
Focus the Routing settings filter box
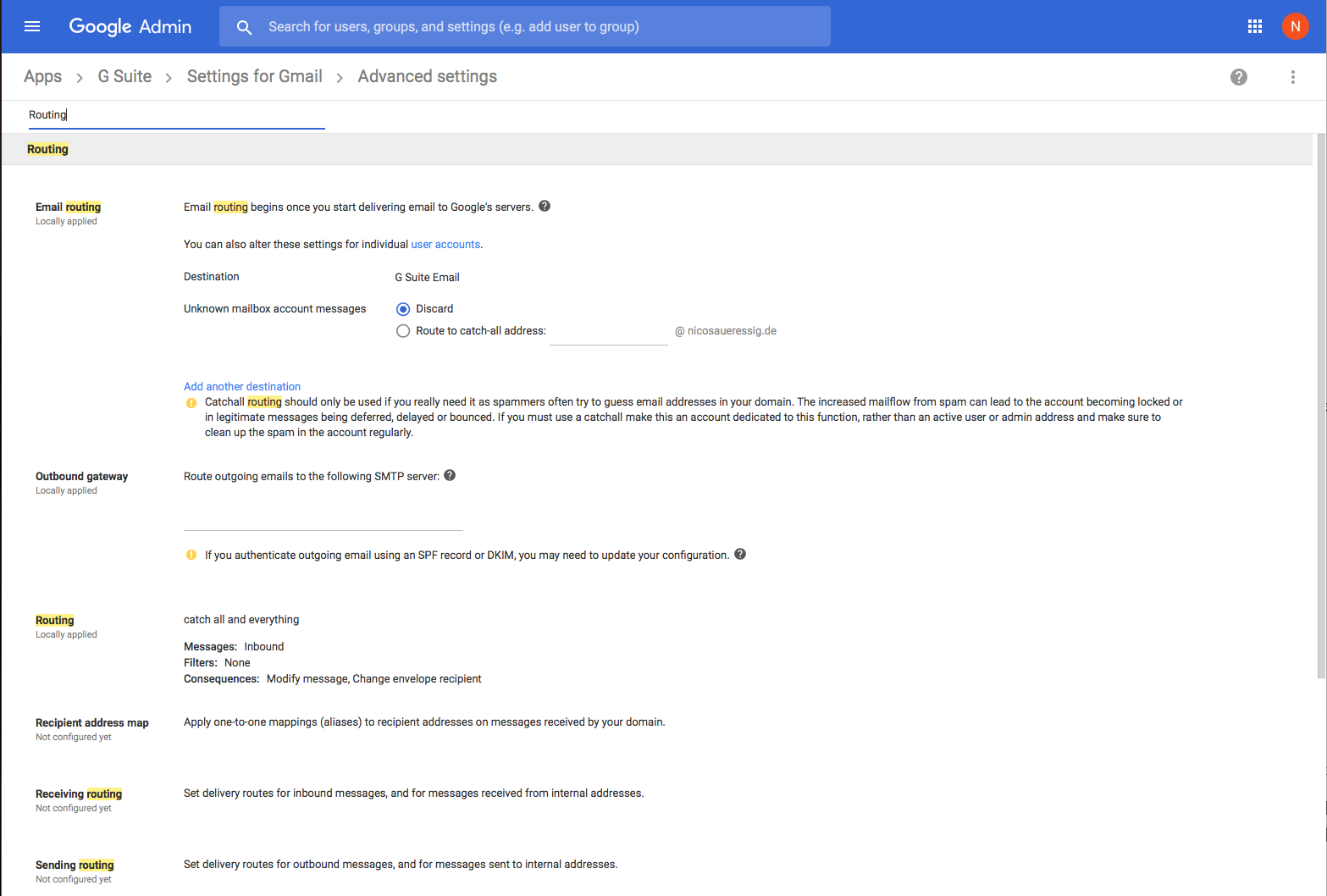176,115
